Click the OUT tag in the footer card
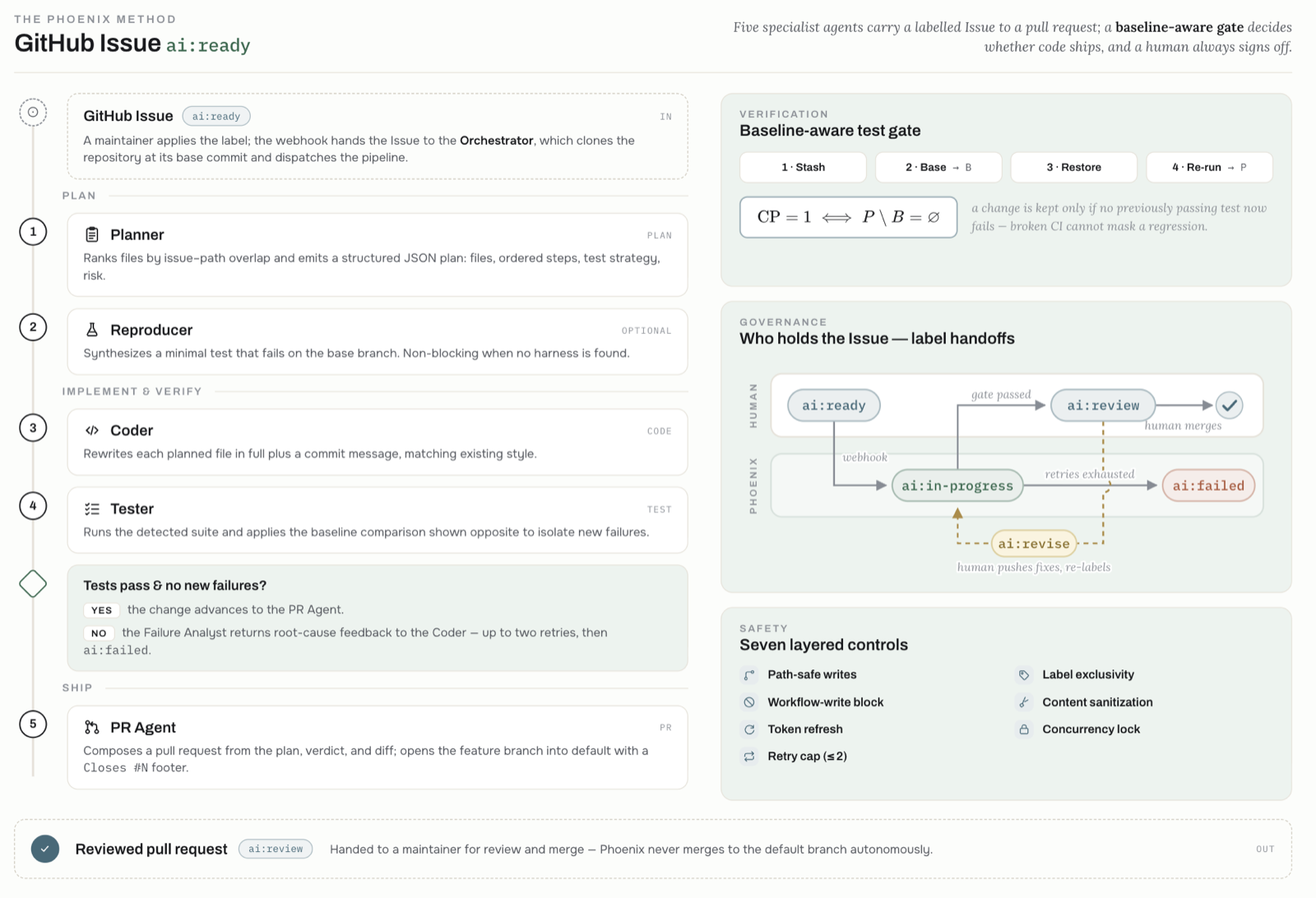The image size is (1316, 898). click(1265, 849)
